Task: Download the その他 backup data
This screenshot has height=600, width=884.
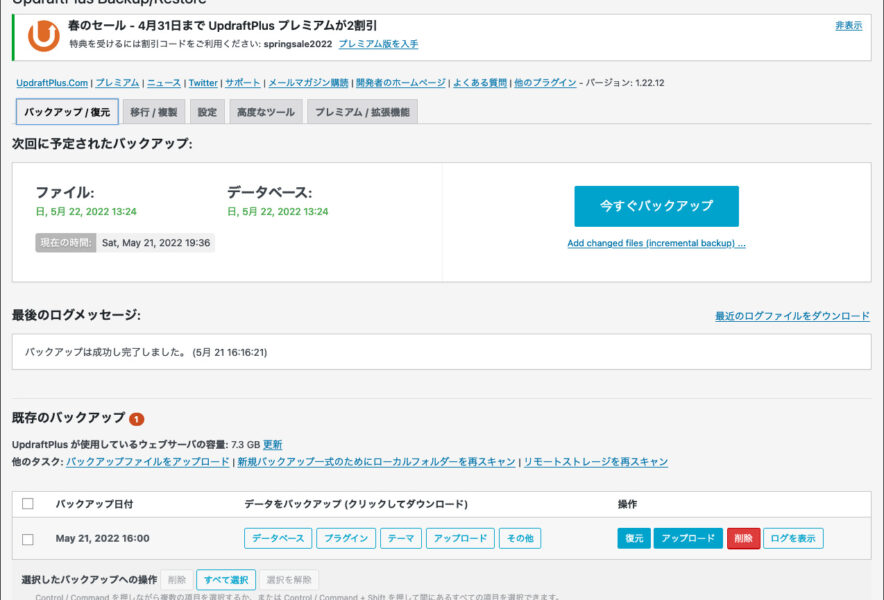Action: [520, 539]
